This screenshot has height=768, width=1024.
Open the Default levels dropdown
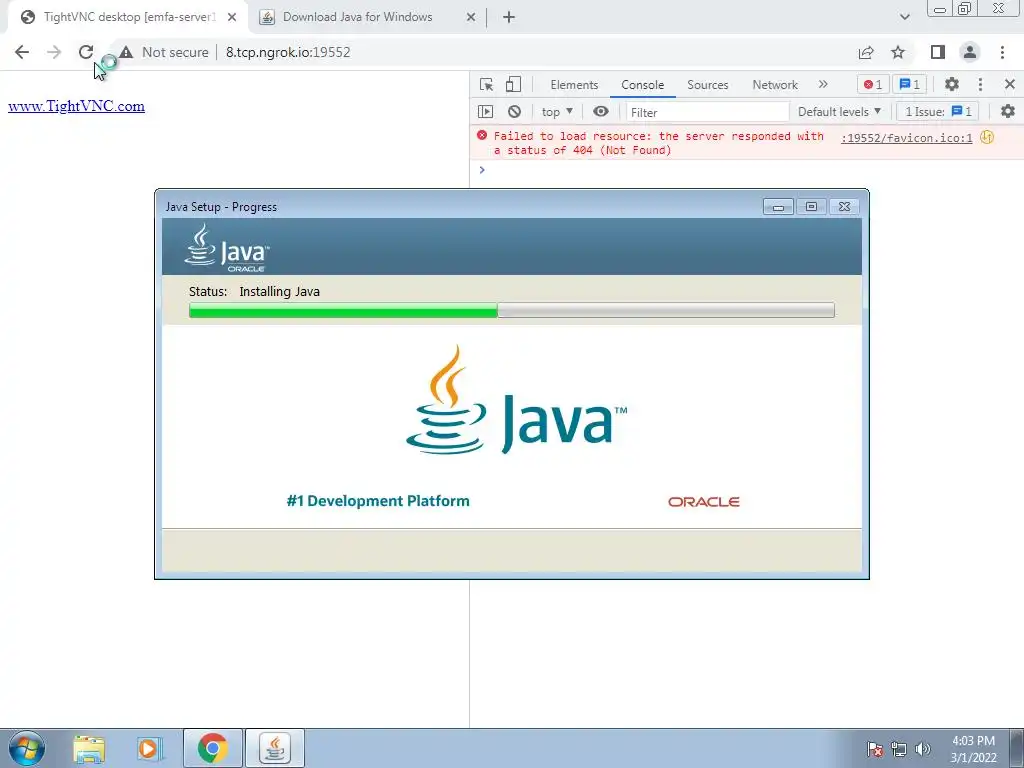click(839, 112)
